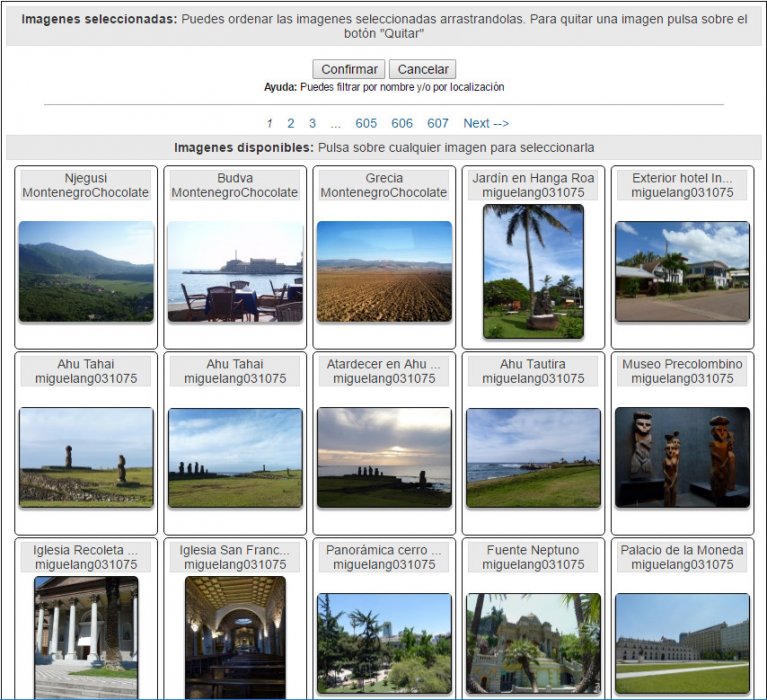Select the Grecia plowed field image
This screenshot has width=767, height=700.
pyautogui.click(x=384, y=271)
